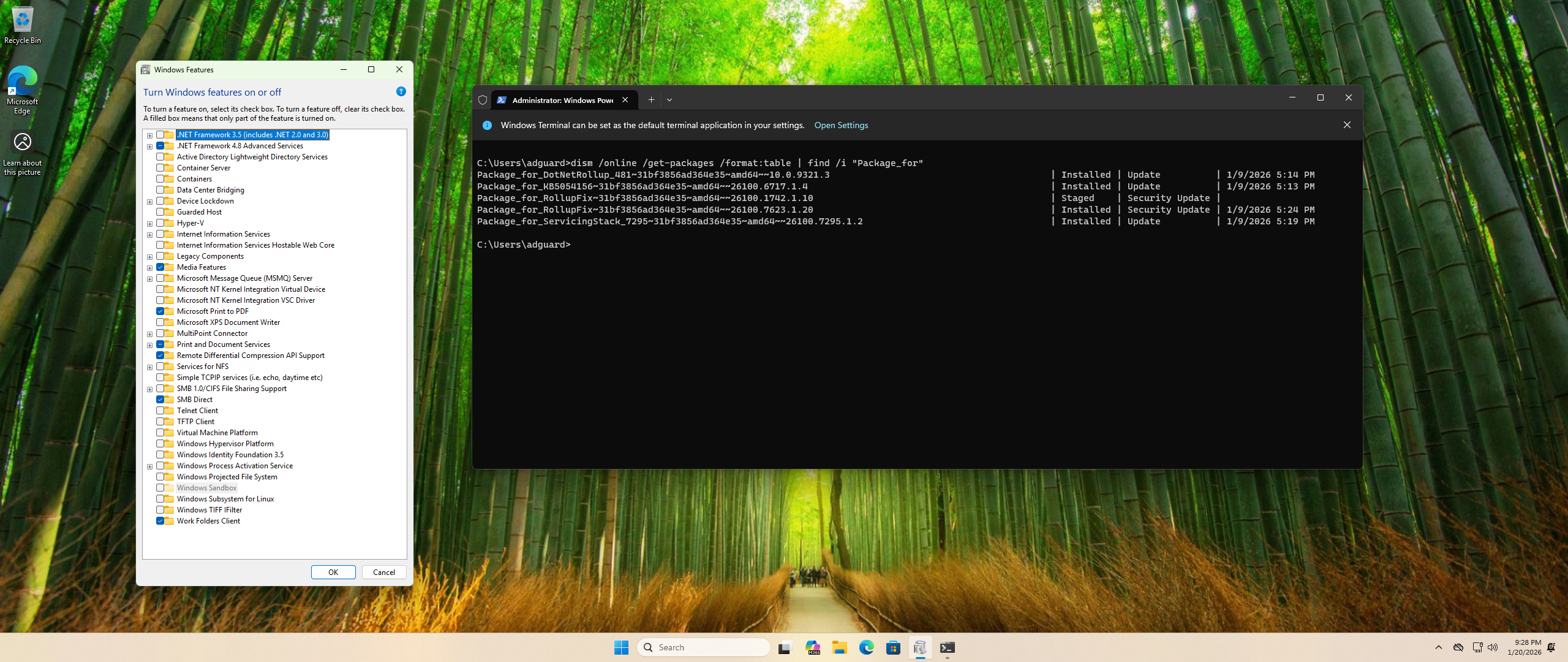The image size is (1568, 662).
Task: Open new tab with plus icon
Action: [651, 100]
